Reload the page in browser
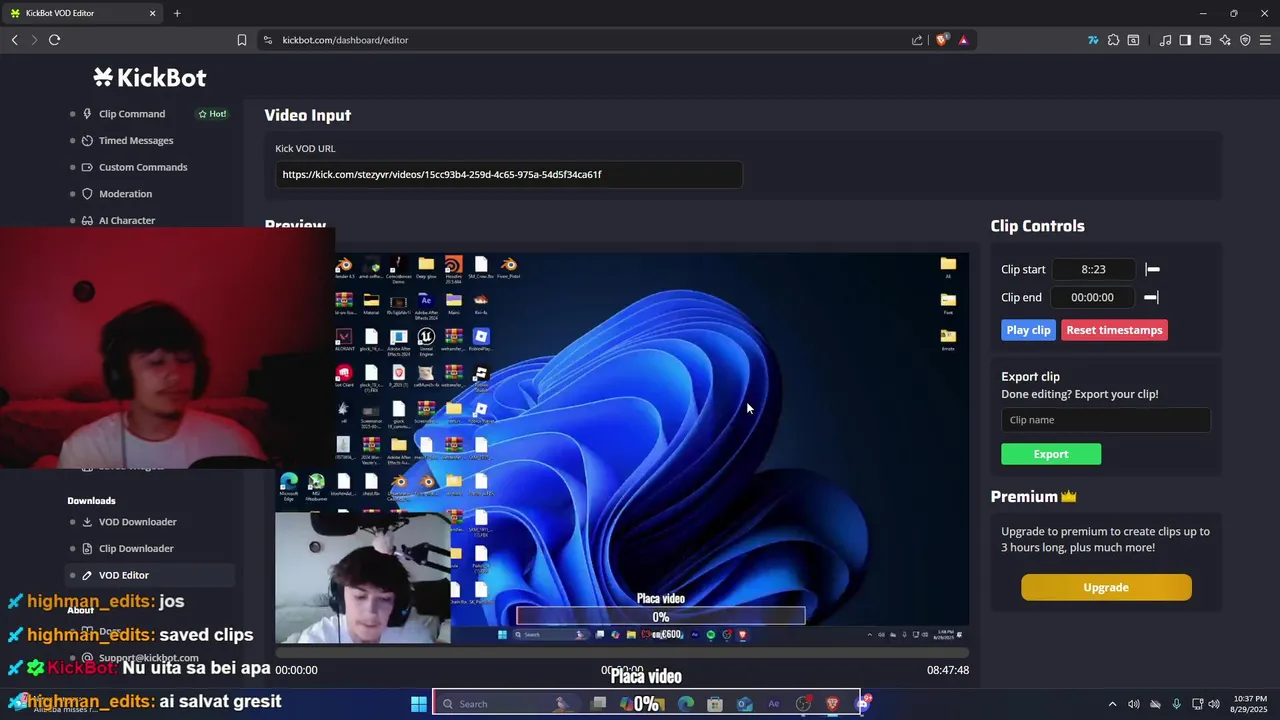 coord(54,40)
